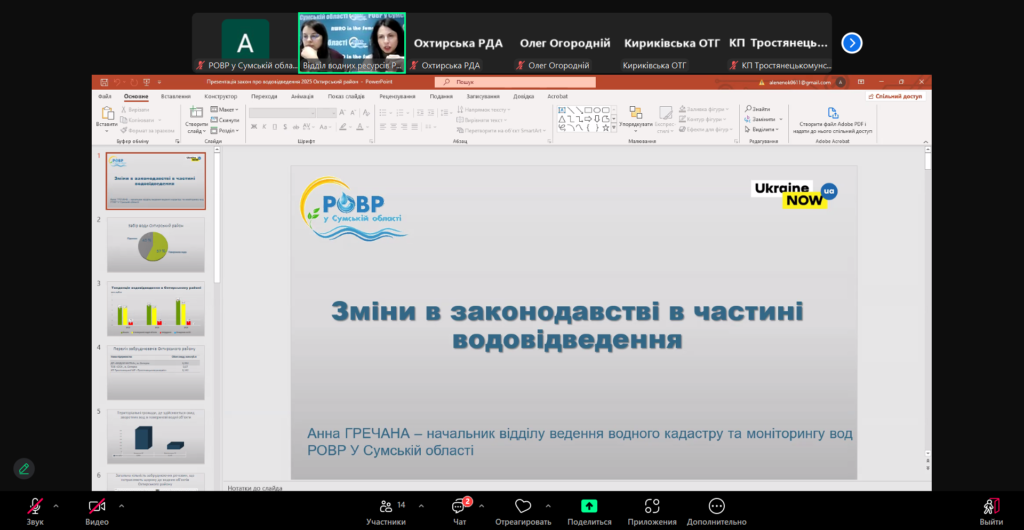This screenshot has width=1024, height=530.
Task: Open the Макет (Layout) dropdown
Action: coord(225,110)
